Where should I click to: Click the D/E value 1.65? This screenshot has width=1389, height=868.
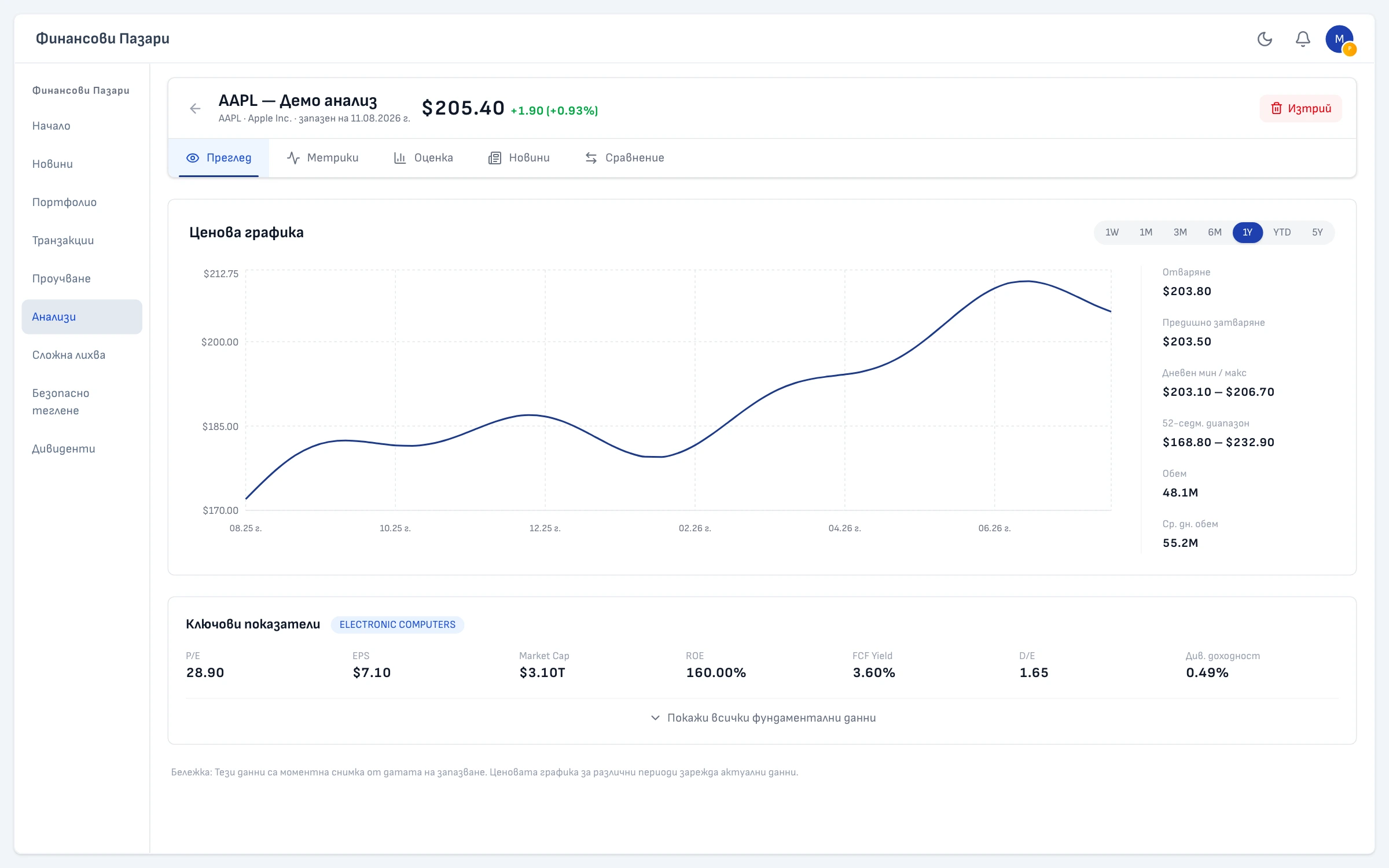click(x=1034, y=672)
